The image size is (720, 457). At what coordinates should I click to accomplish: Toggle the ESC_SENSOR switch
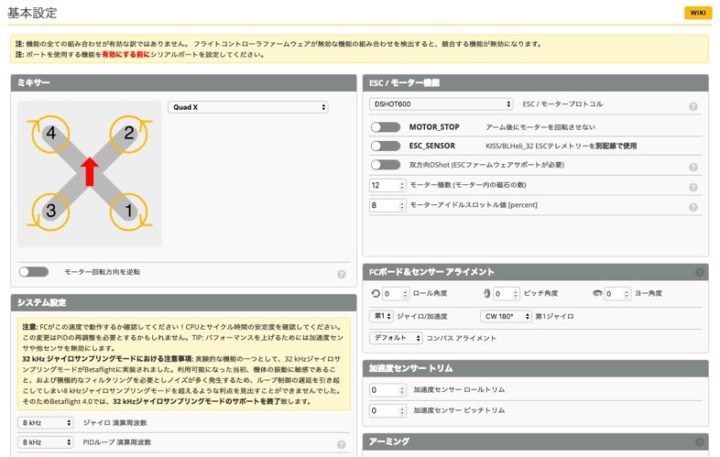pyautogui.click(x=385, y=146)
